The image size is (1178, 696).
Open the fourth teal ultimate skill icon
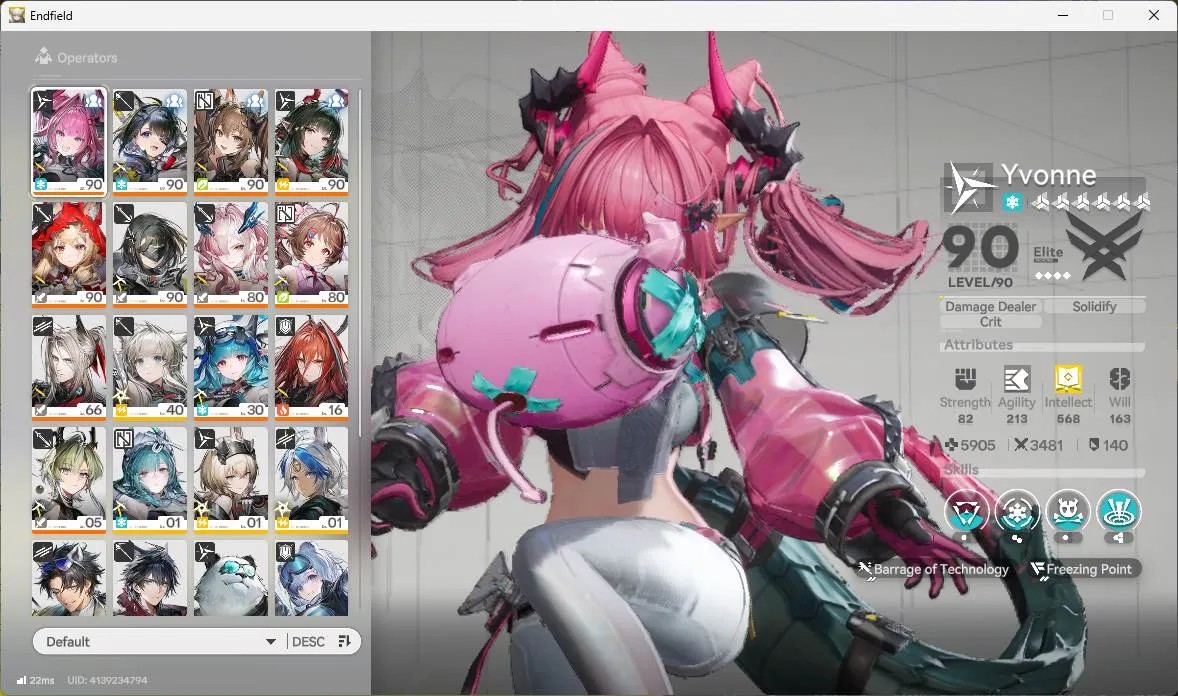[x=1119, y=512]
